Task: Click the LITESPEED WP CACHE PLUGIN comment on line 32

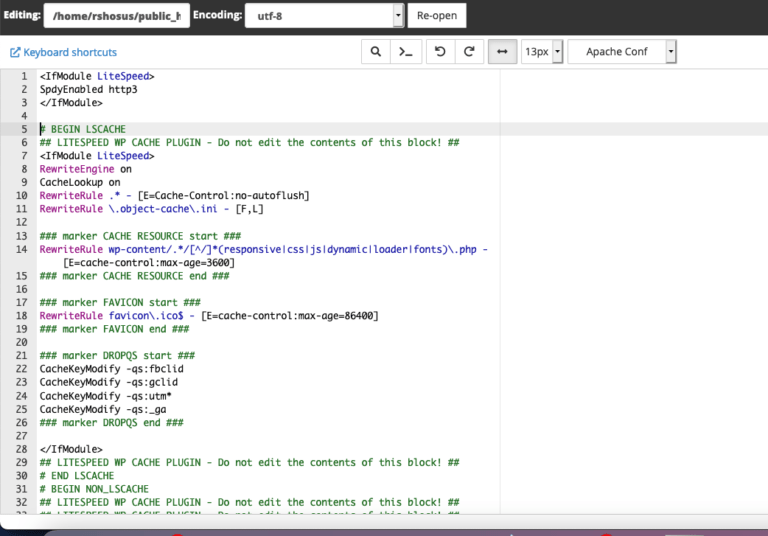Action: pyautogui.click(x=249, y=502)
